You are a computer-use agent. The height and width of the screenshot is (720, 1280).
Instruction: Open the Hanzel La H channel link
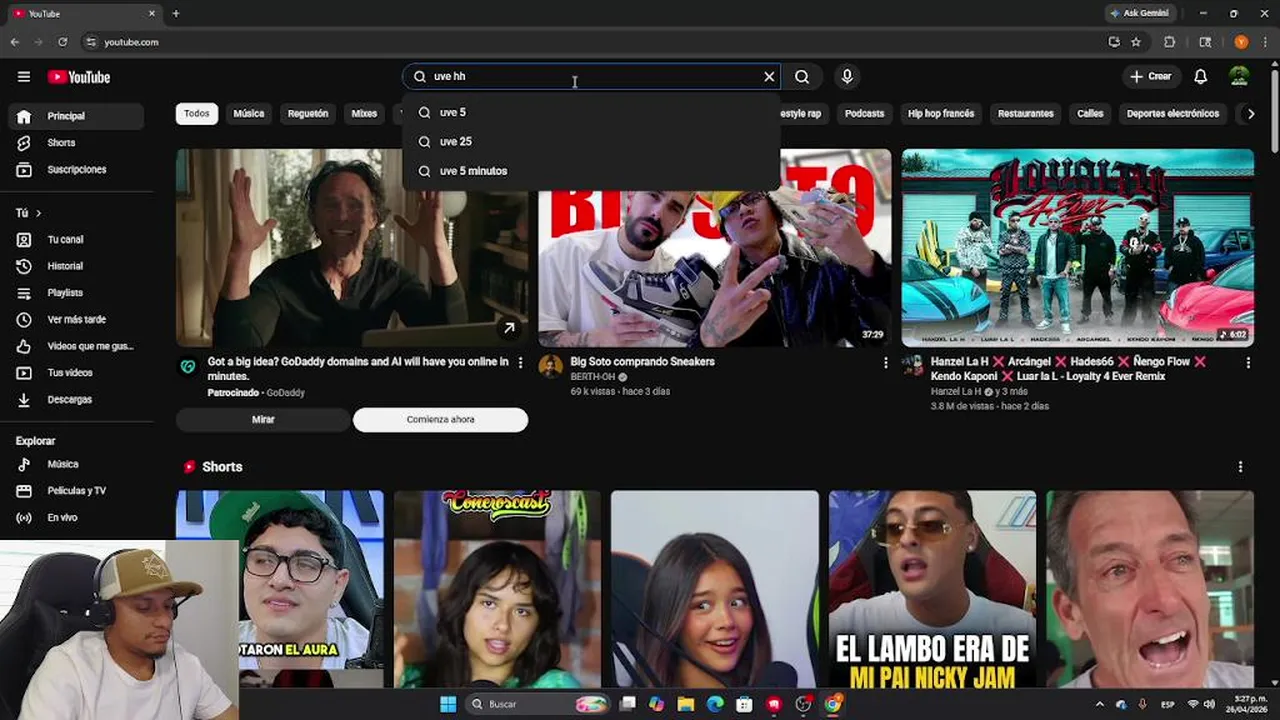(x=956, y=392)
